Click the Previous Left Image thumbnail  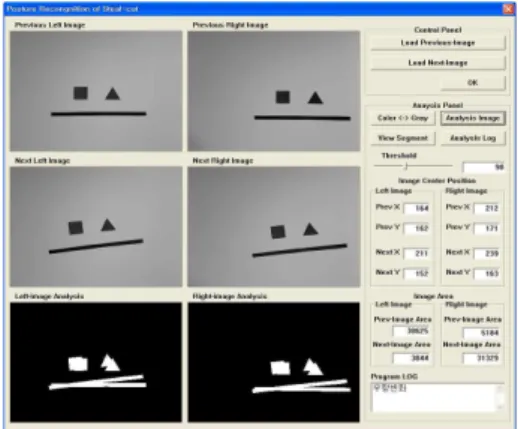click(96, 91)
